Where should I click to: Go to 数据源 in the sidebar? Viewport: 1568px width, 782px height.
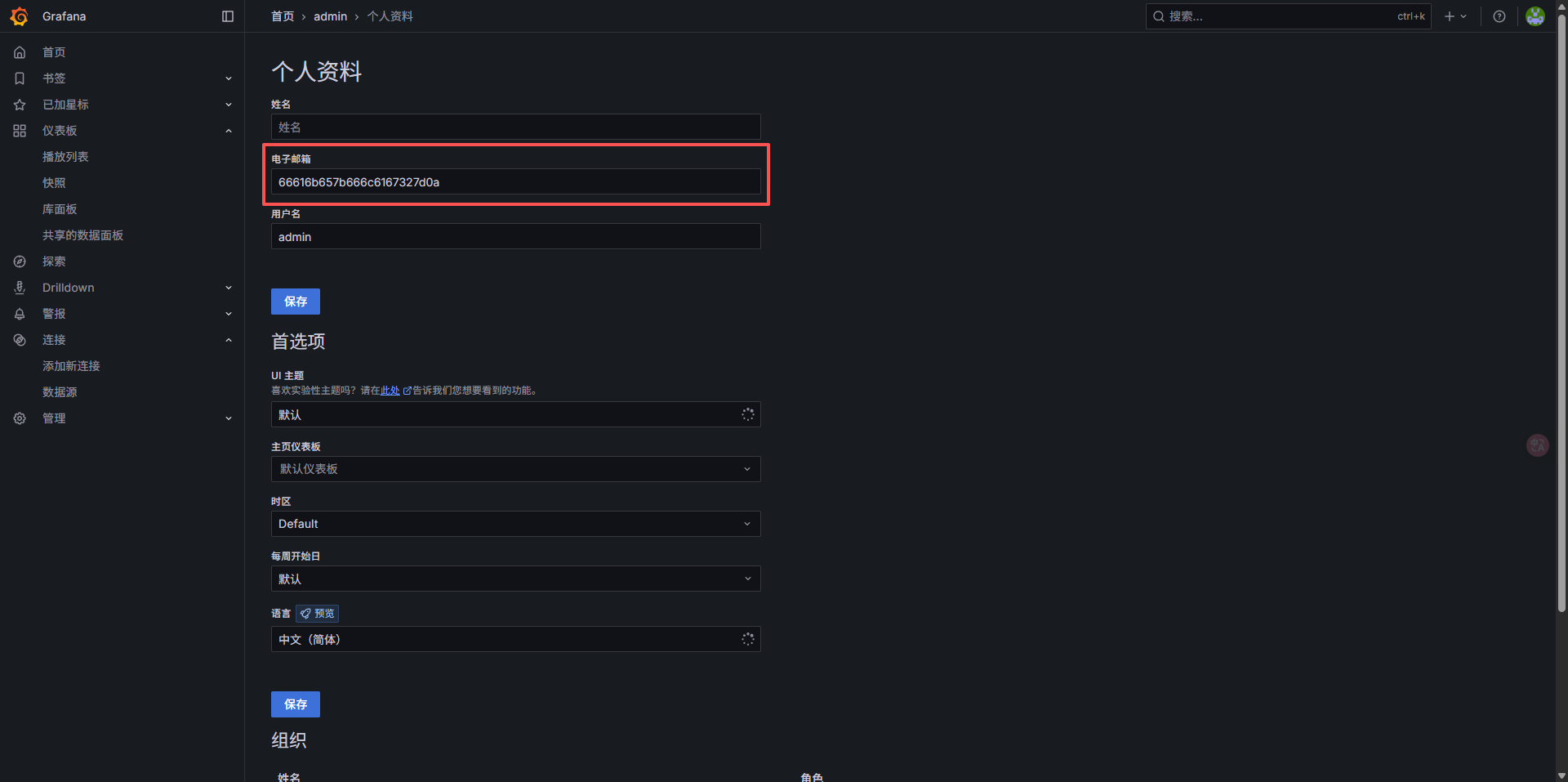pos(60,392)
